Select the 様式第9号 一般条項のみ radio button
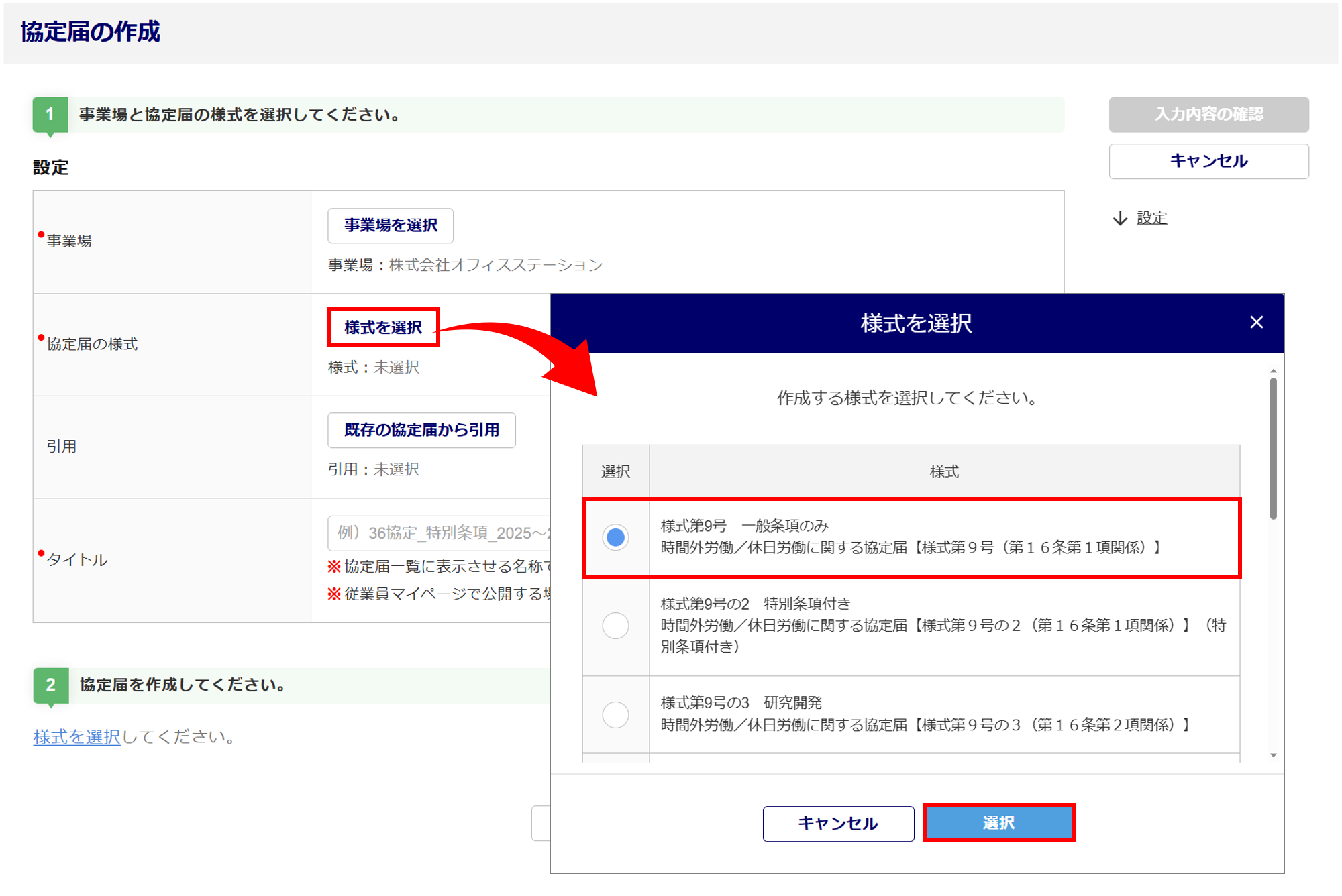1342x896 pixels. (x=615, y=537)
